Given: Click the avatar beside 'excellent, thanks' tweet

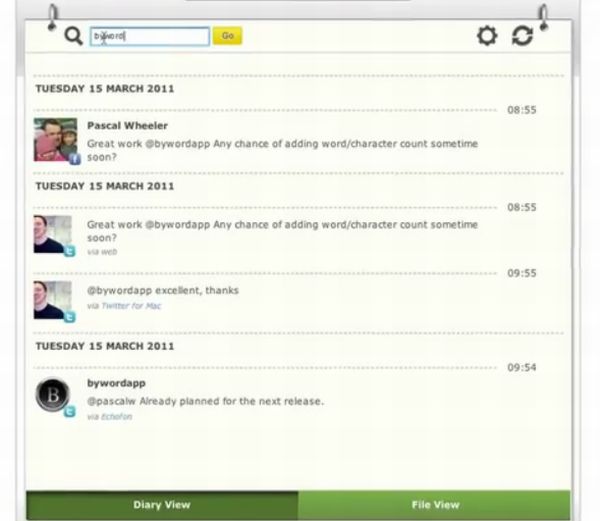Looking at the screenshot, I should coord(52,299).
